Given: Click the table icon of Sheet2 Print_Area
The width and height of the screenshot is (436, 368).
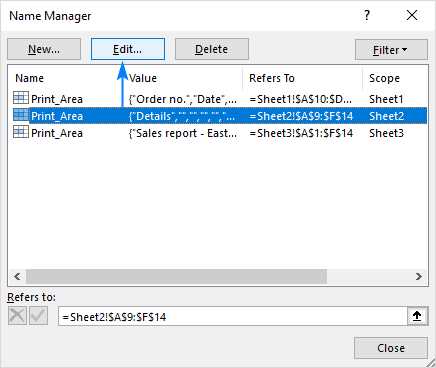Looking at the screenshot, I should coord(21,115).
